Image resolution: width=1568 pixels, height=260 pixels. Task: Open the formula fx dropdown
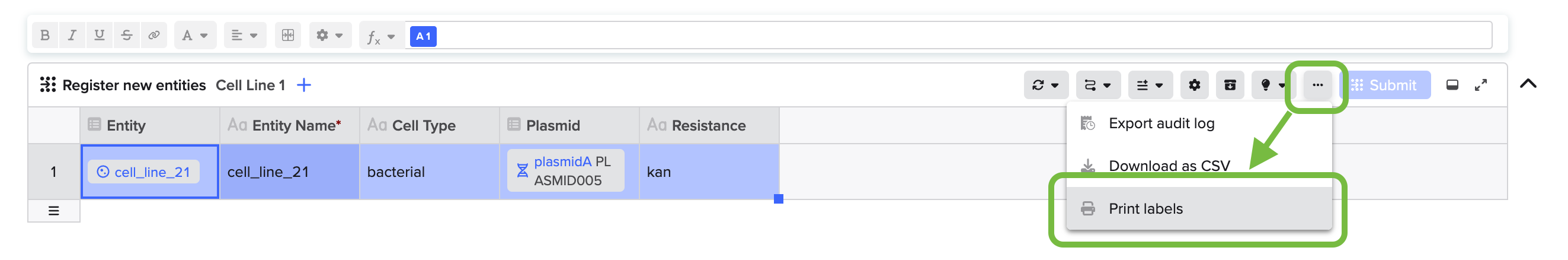coord(381,37)
